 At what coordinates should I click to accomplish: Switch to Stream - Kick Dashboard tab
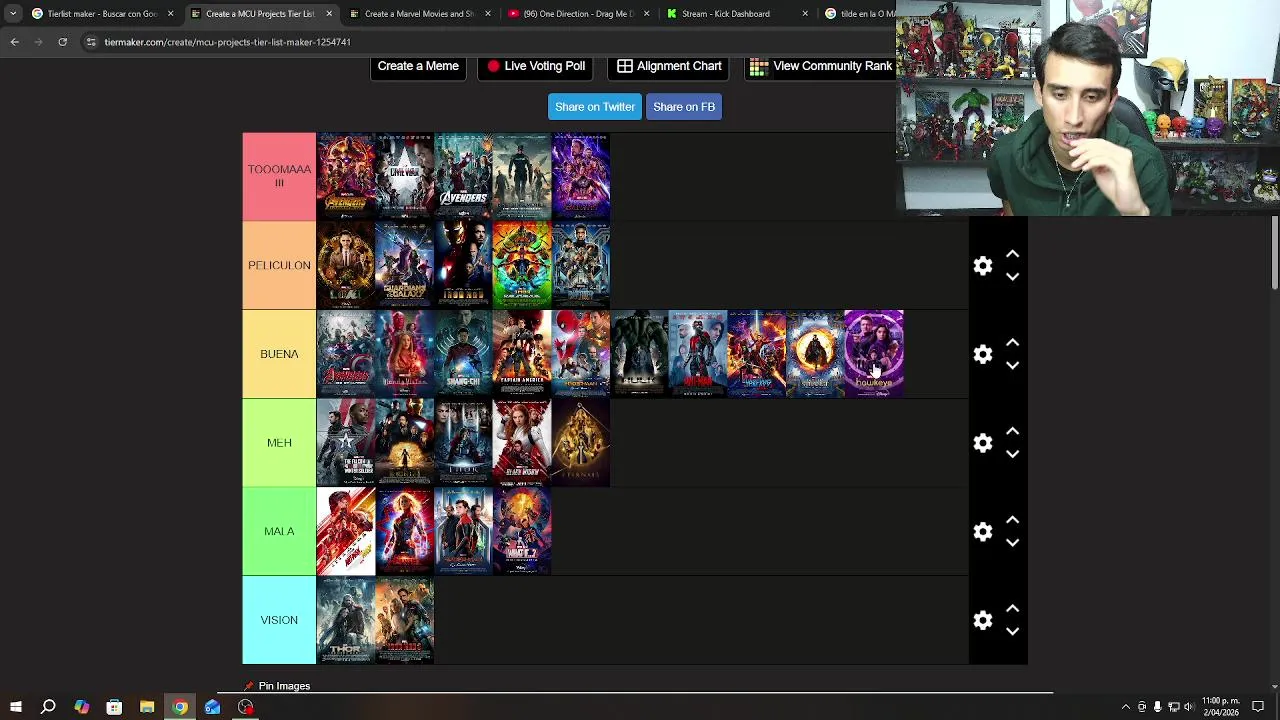(x=737, y=14)
